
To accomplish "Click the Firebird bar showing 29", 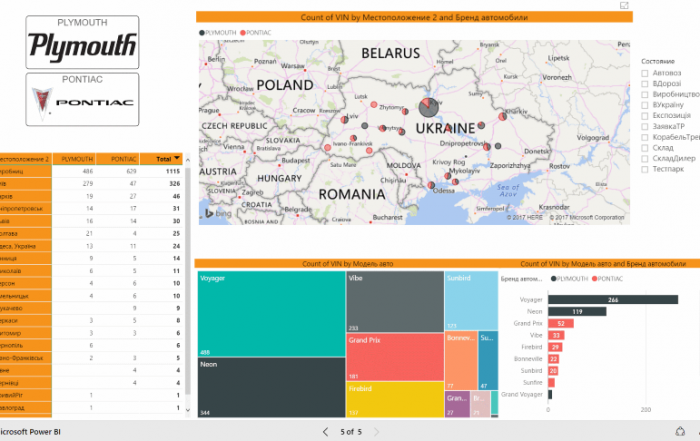I will click(555, 347).
